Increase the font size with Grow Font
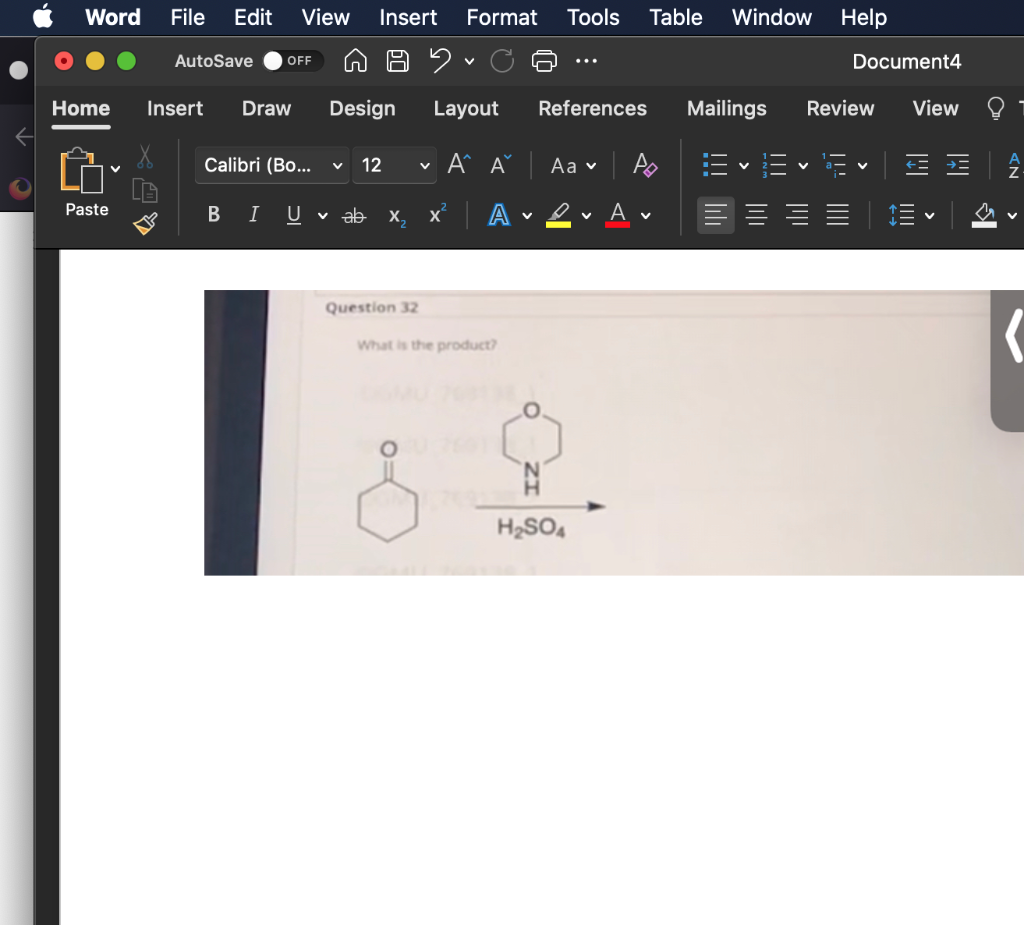 tap(457, 165)
